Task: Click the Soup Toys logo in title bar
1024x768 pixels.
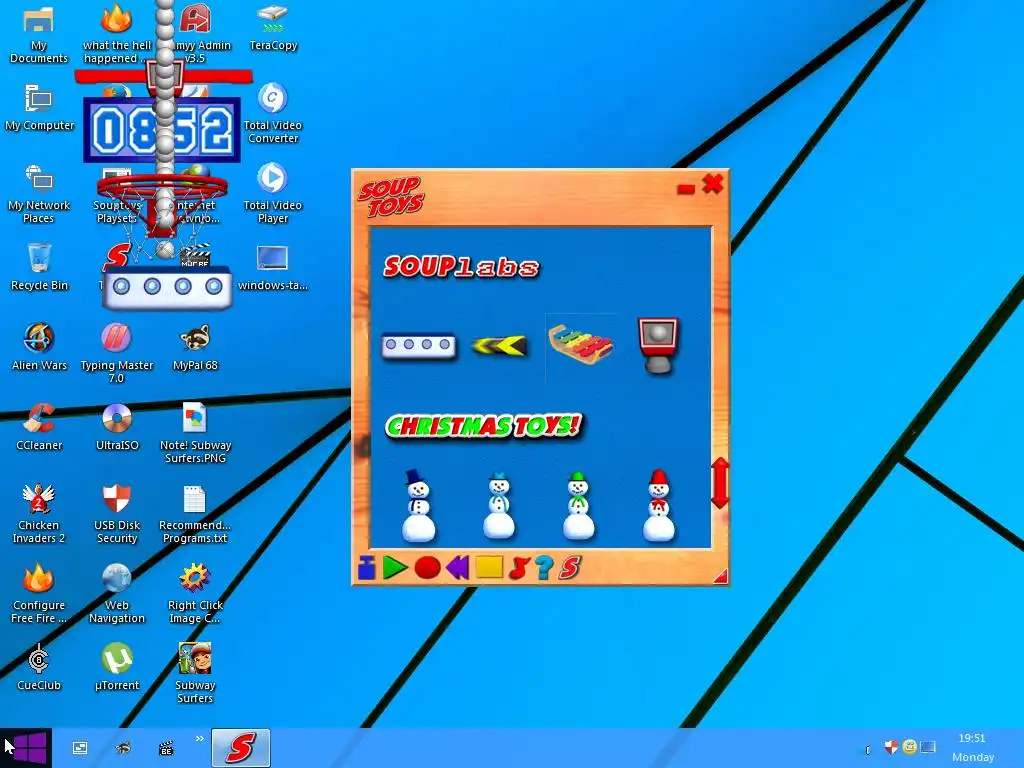Action: click(391, 197)
